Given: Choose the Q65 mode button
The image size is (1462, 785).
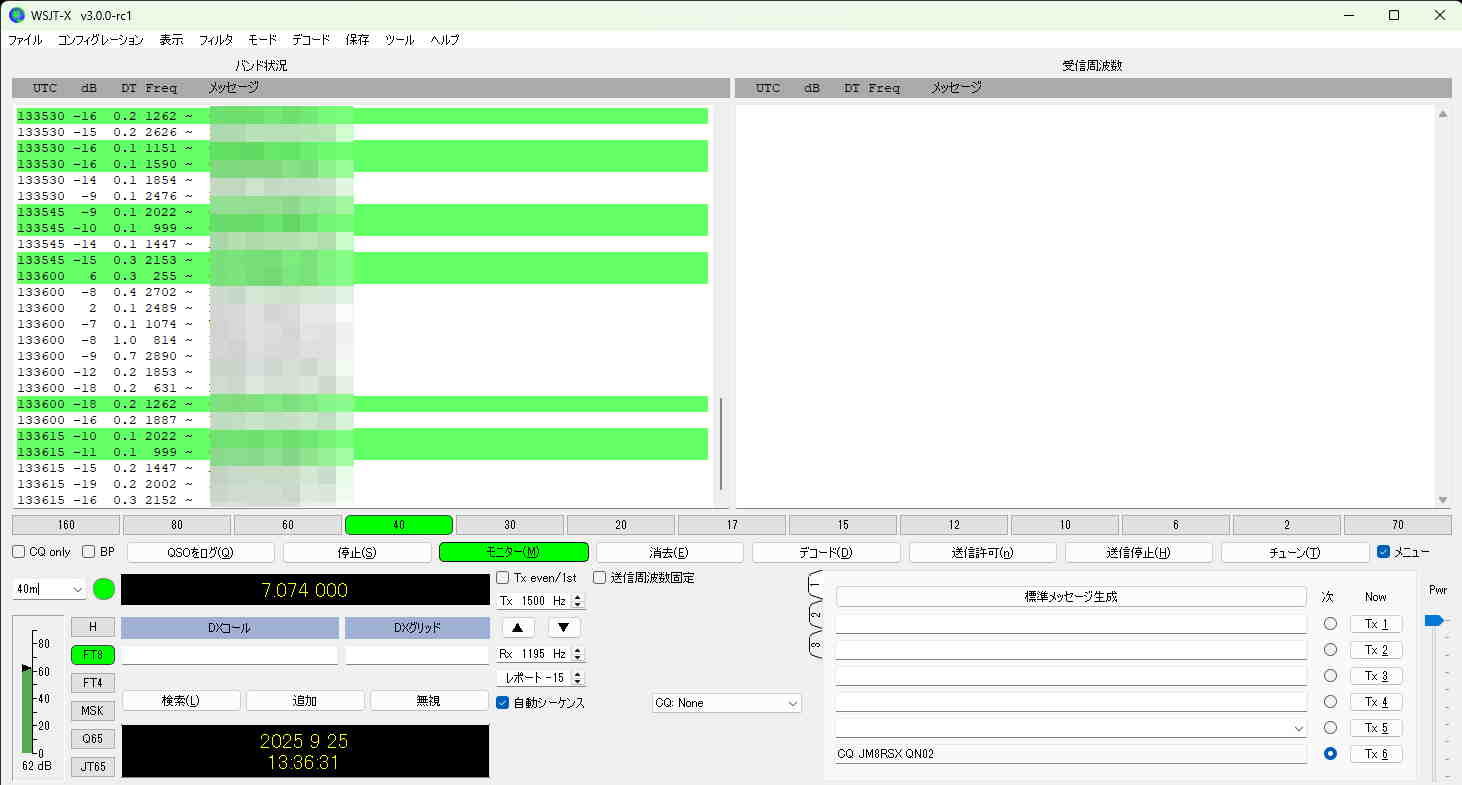Looking at the screenshot, I should click(x=93, y=739).
